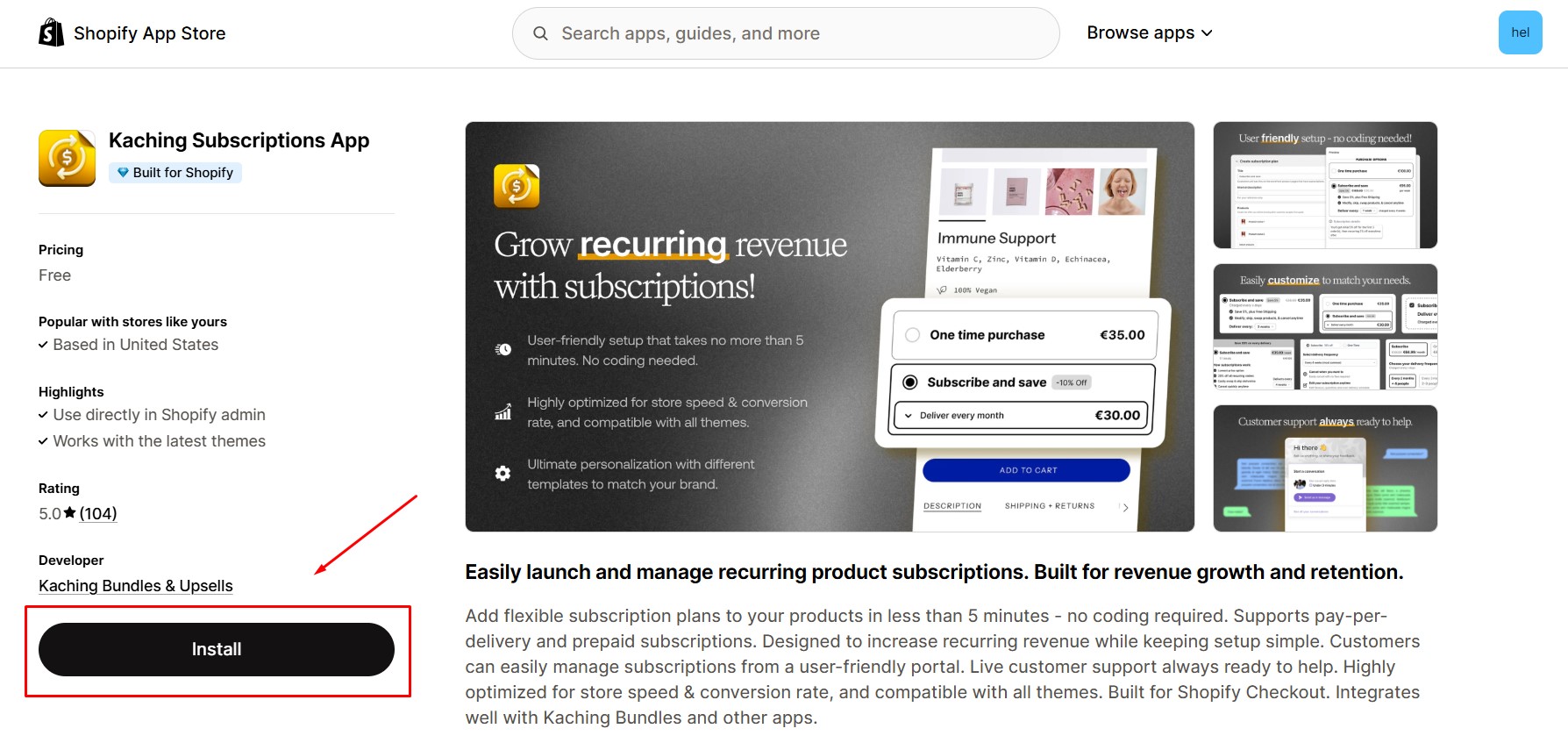1568x750 pixels.
Task: Open the 'Customer support always ready' thumbnail
Action: click(1325, 468)
